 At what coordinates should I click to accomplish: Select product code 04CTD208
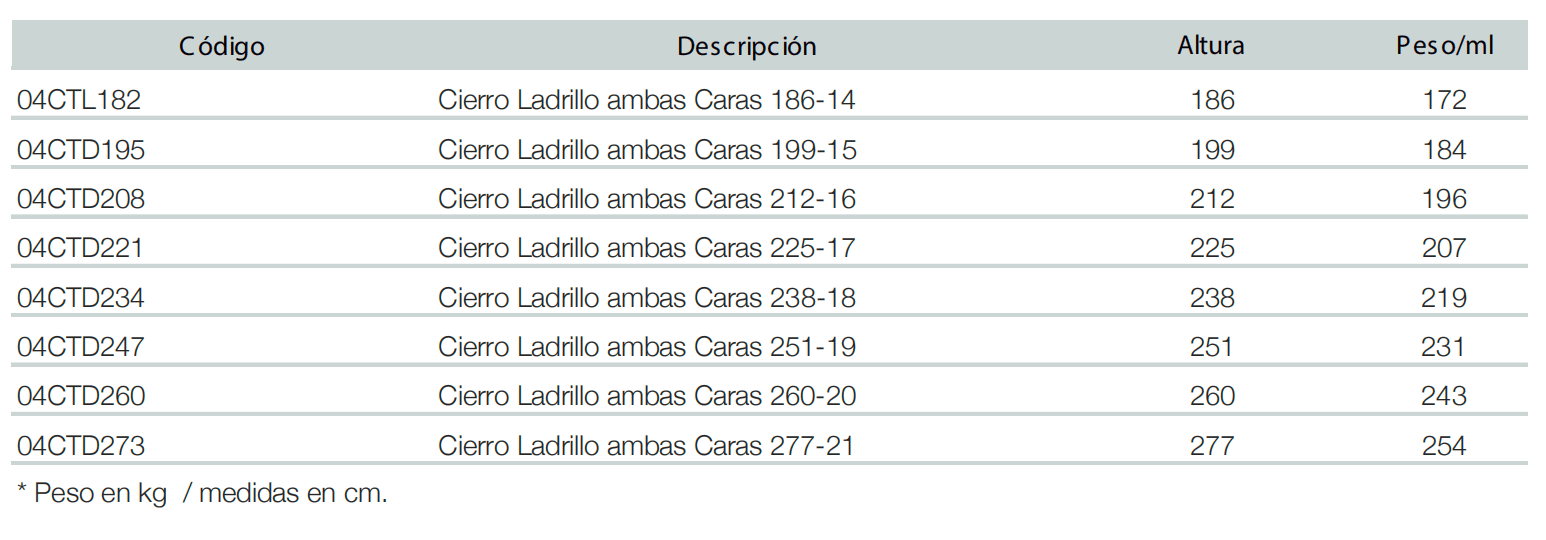point(81,199)
